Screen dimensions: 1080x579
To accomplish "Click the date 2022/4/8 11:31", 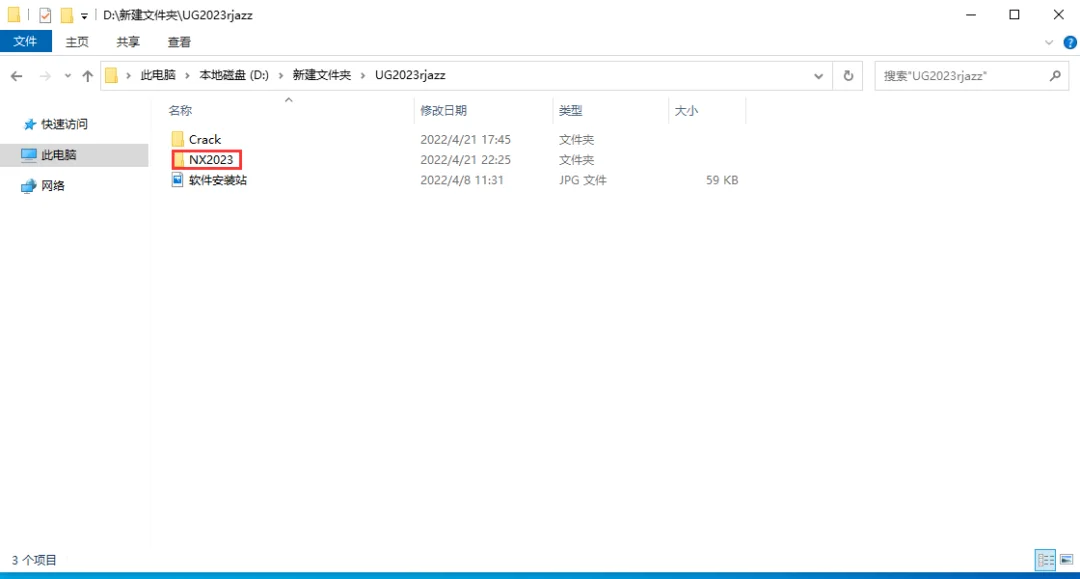I will pos(461,180).
